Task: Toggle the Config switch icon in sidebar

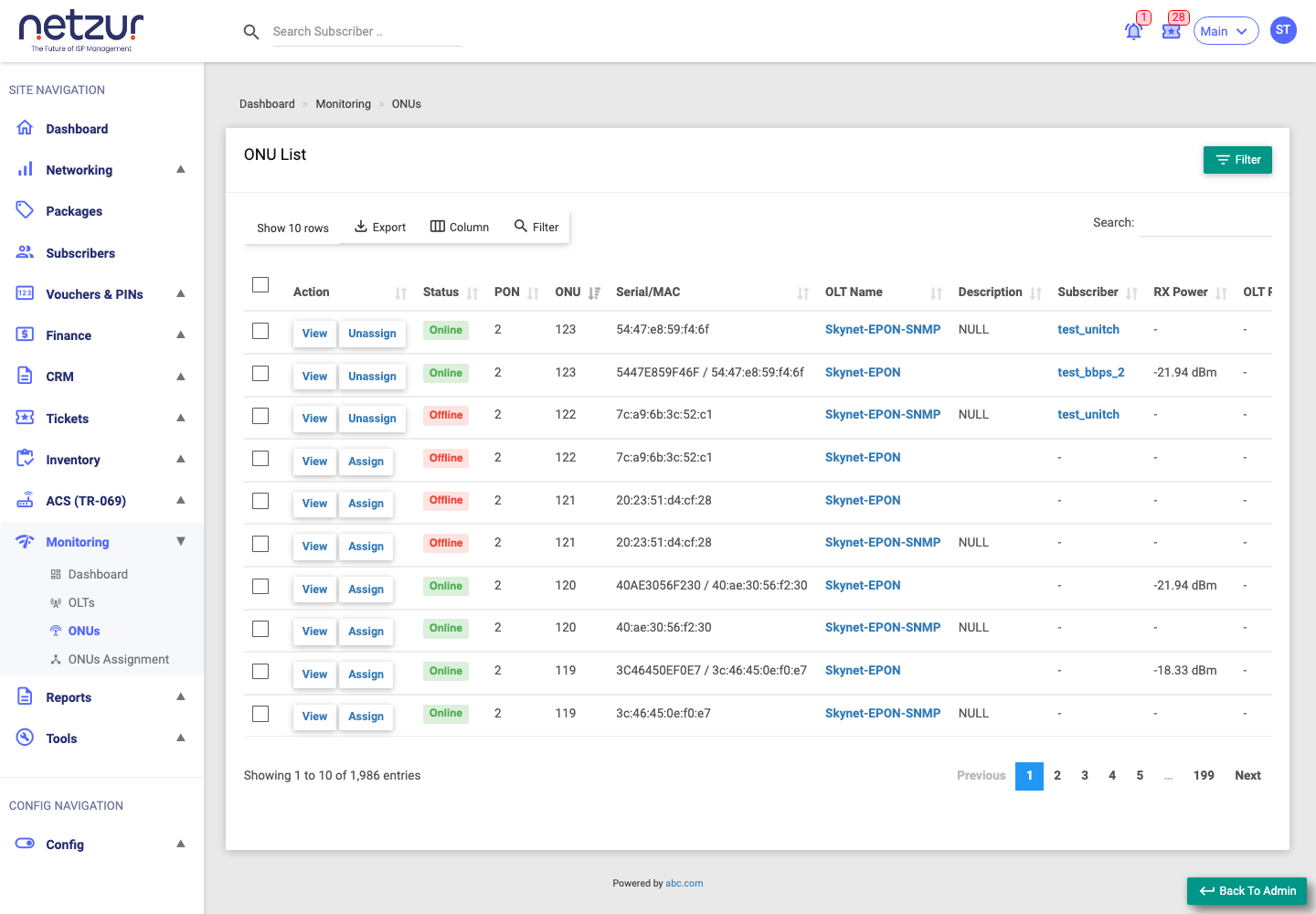Action: tap(25, 844)
